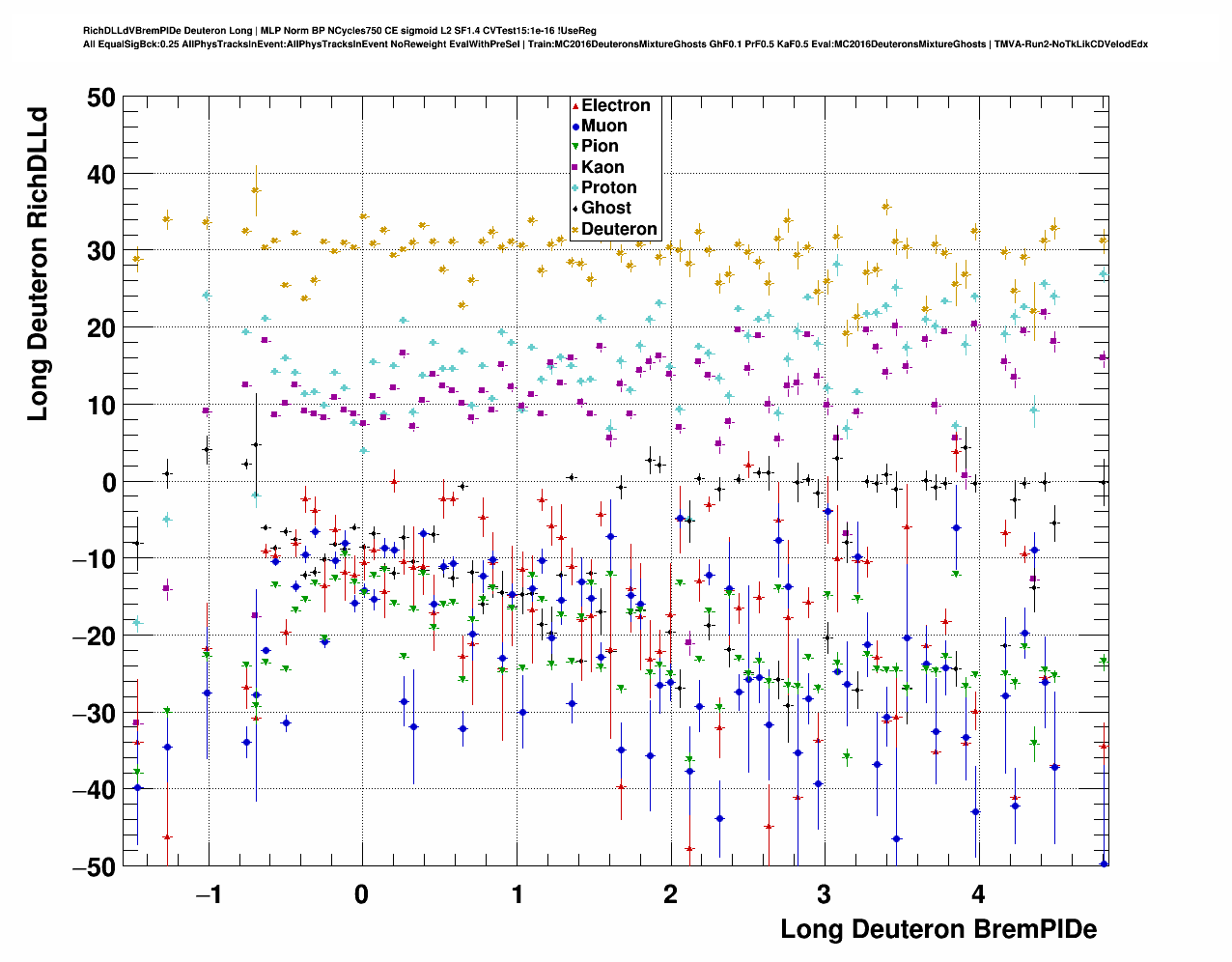Screen dimensions: 1232x962
Task: Click the Electron legend label text
Action: 615,105
